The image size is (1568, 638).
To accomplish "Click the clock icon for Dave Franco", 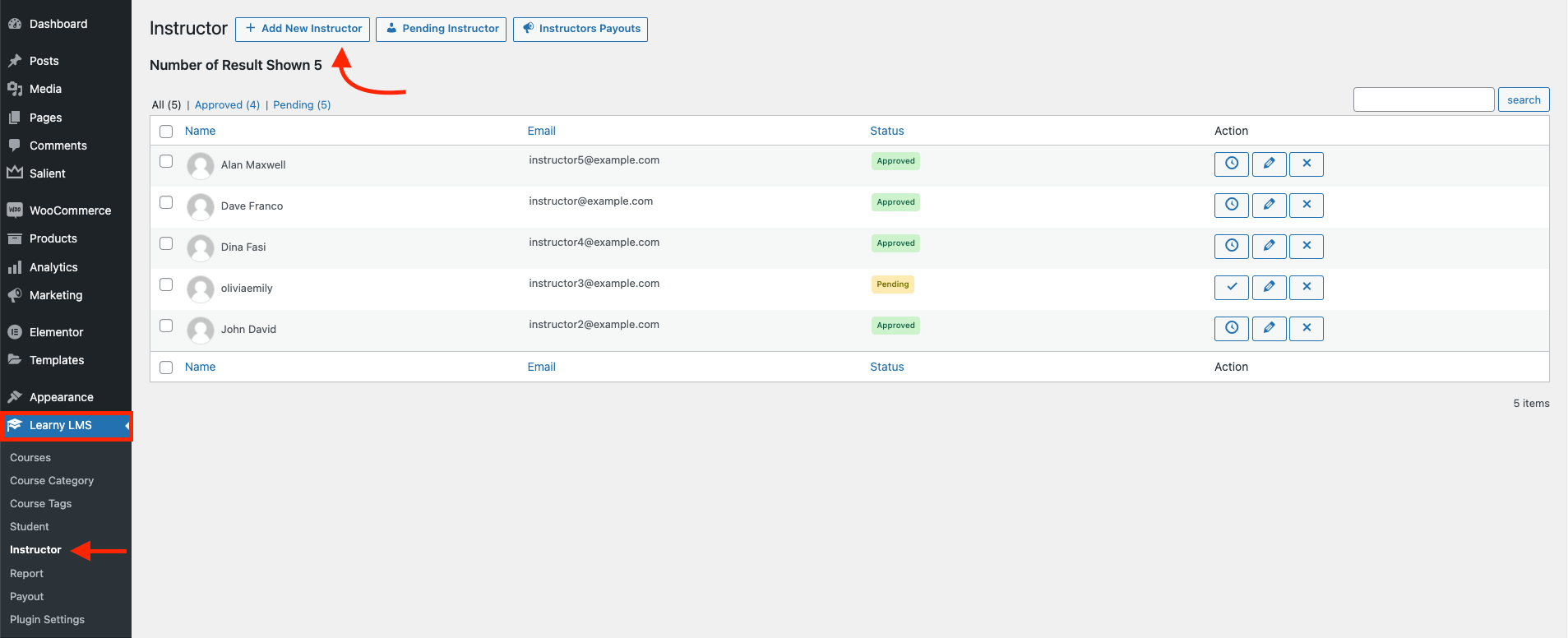I will 1231,205.
